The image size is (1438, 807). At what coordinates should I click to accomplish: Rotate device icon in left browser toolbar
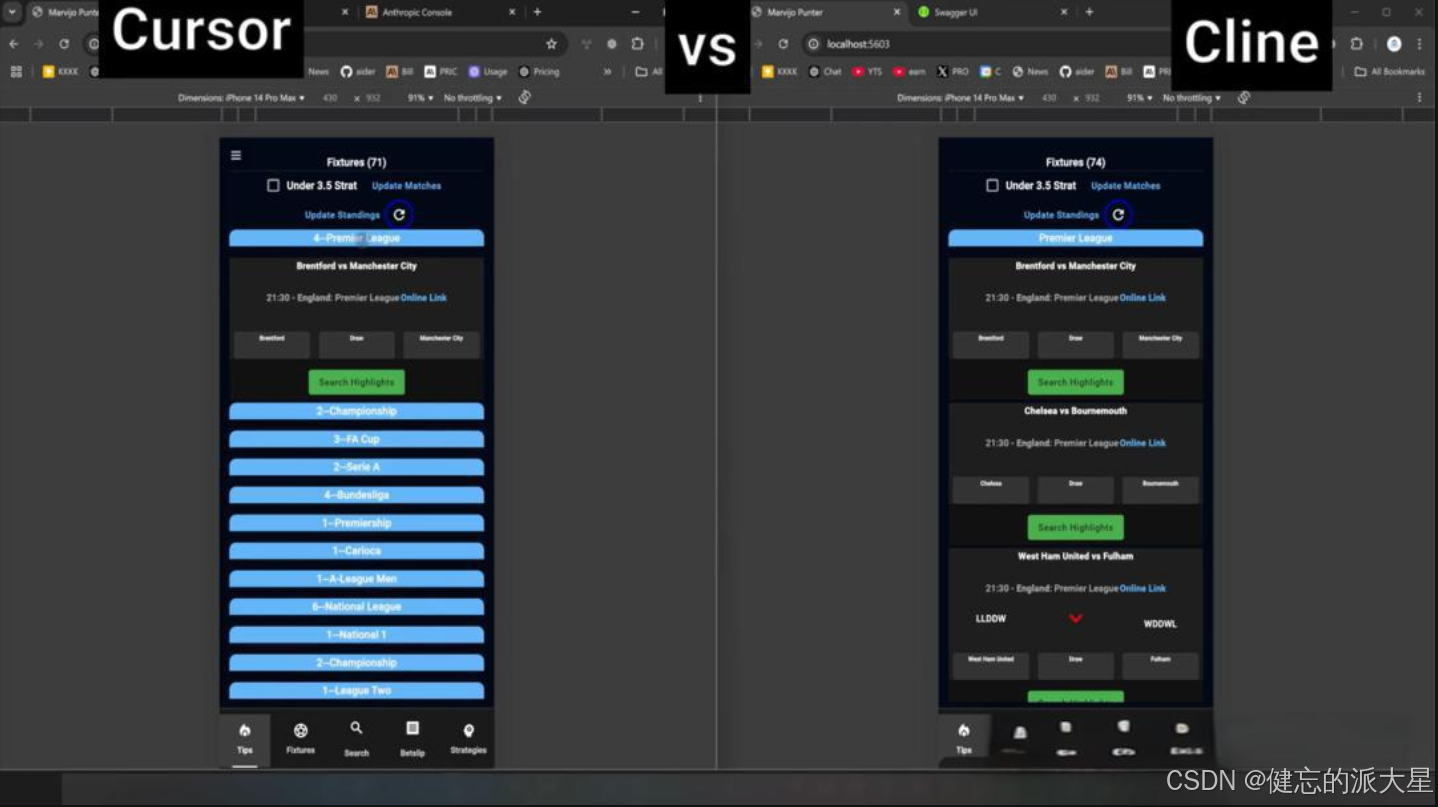click(x=525, y=97)
